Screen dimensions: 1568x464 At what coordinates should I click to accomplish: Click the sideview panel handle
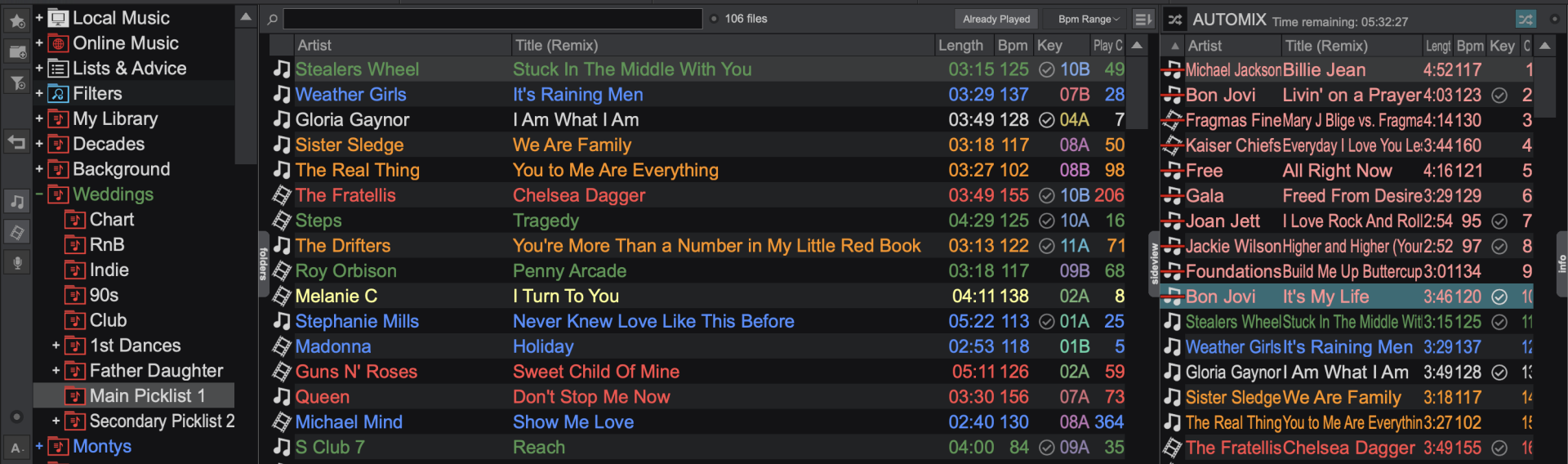(1154, 263)
